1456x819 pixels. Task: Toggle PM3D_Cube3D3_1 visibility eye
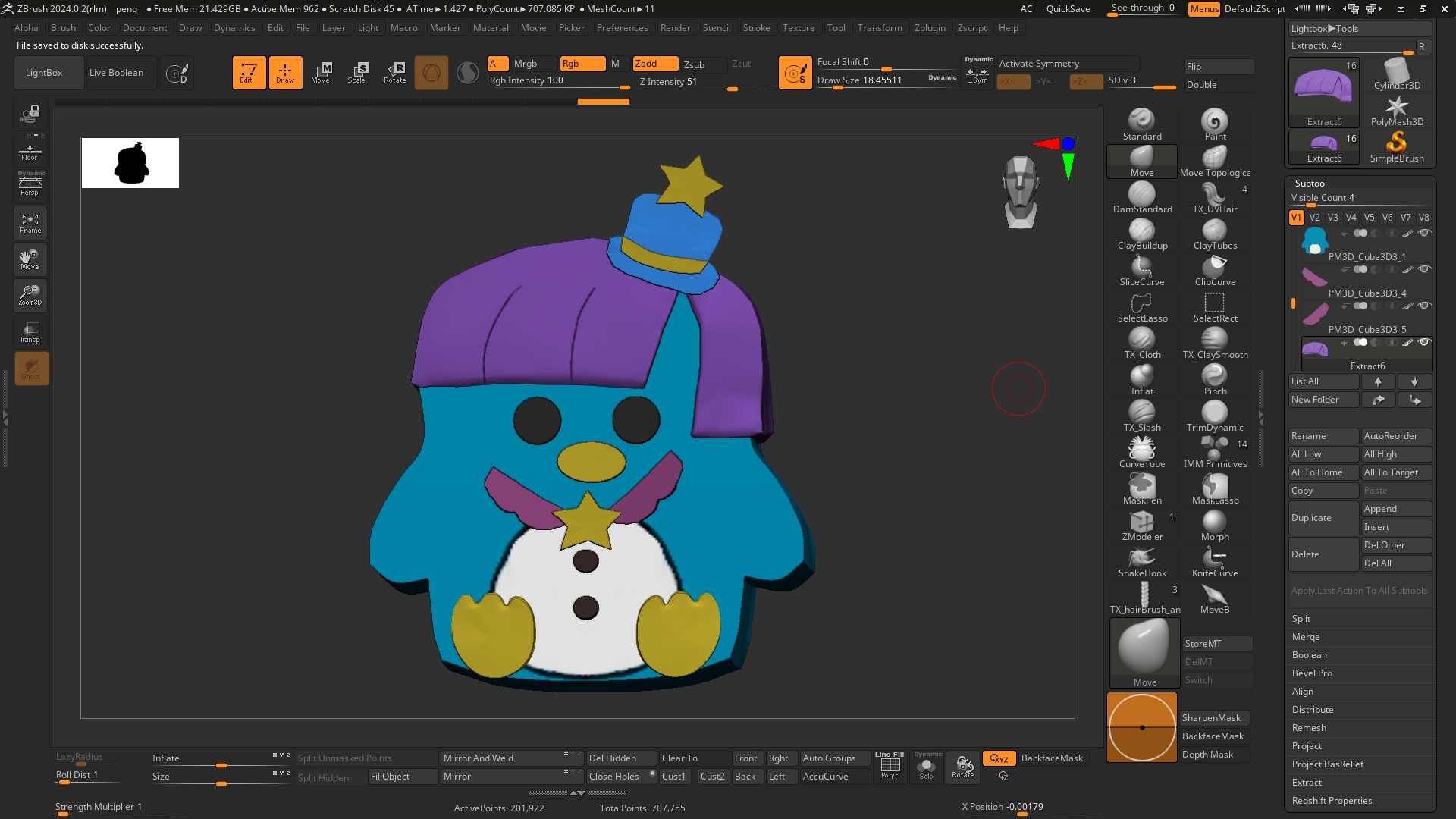coord(1424,234)
